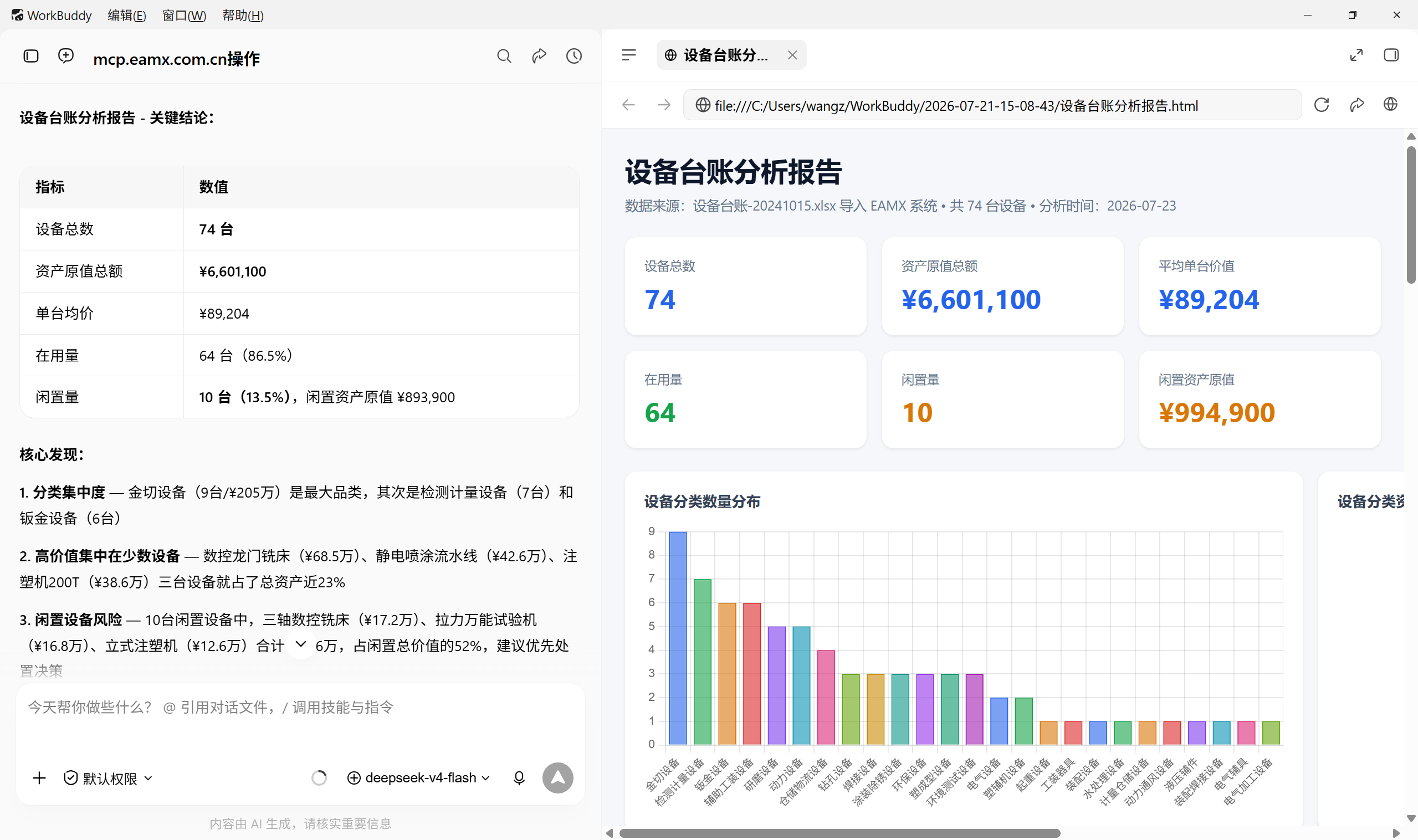Go forward in the preview browser

point(664,105)
